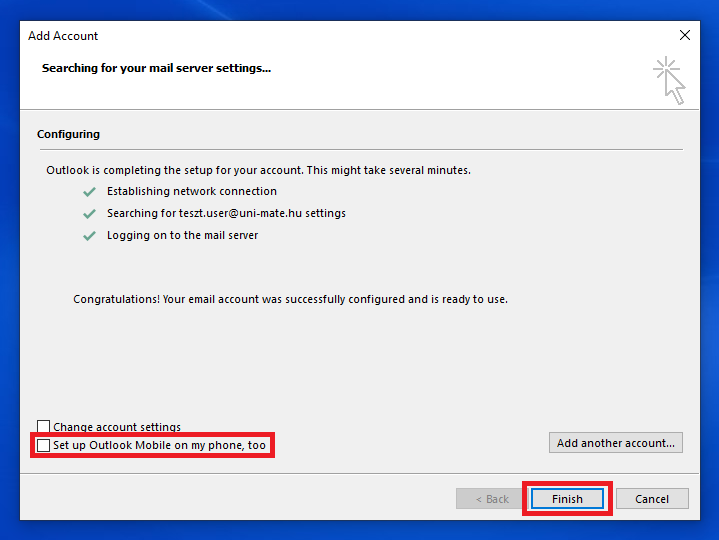
Task: Click the 'Outlook is completing the setup' sentence
Action: (258, 170)
